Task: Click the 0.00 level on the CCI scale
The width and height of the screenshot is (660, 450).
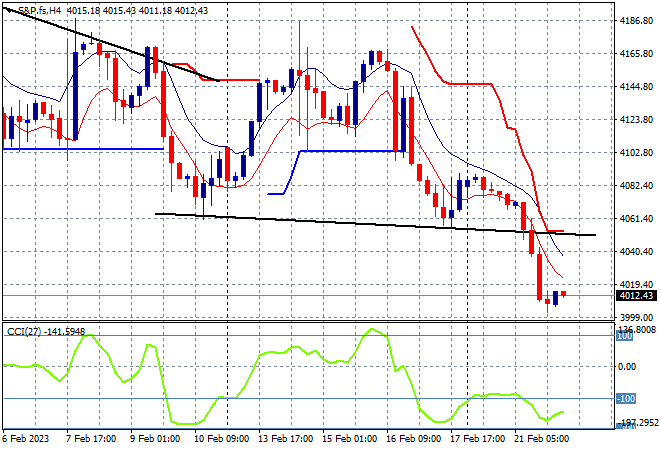Action: coord(627,367)
